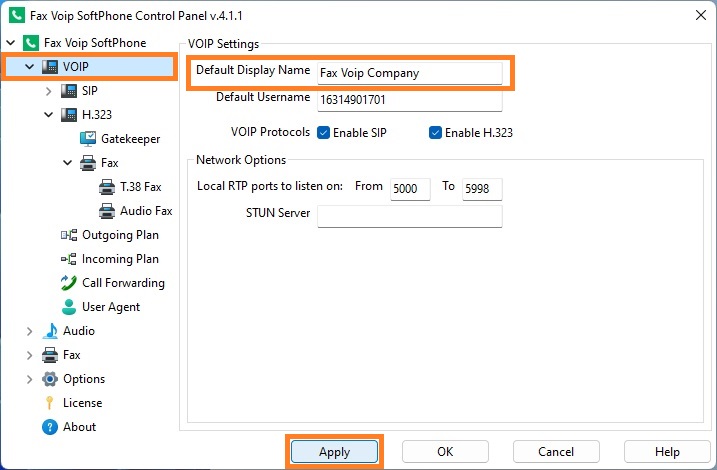Collapse the VOIP tree node
Screen dimensions: 717x470
click(30, 67)
